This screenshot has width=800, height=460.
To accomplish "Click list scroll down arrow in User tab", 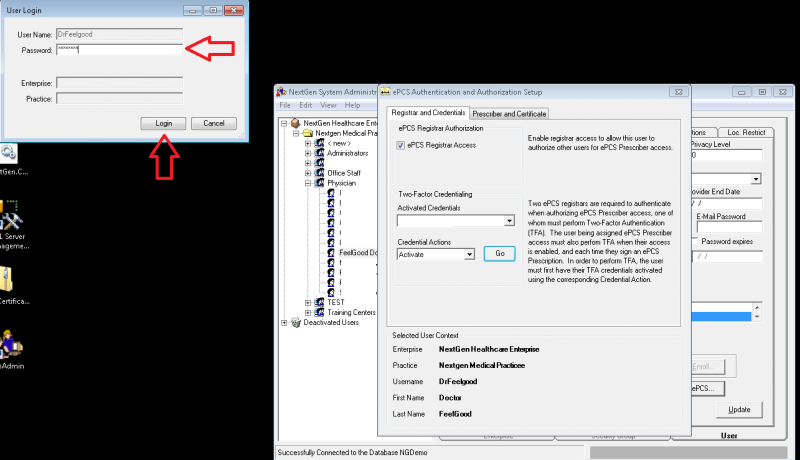I will pyautogui.click(x=757, y=317).
